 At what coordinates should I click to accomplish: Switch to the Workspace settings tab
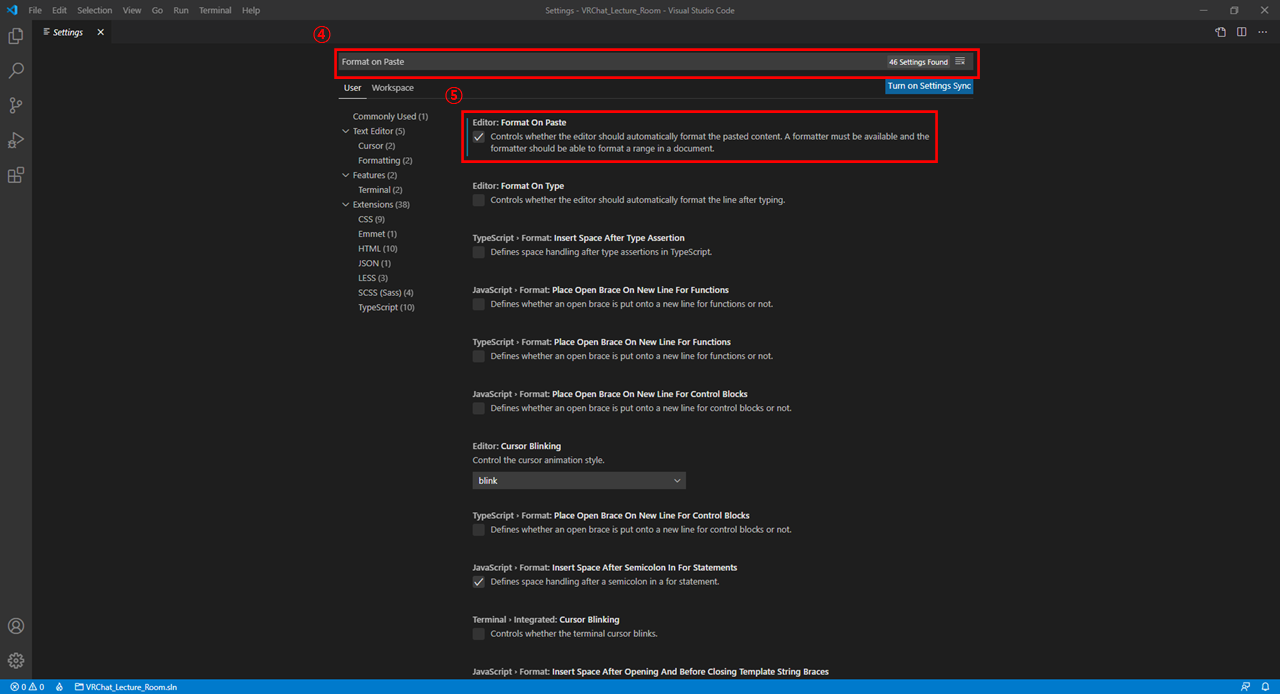point(393,88)
